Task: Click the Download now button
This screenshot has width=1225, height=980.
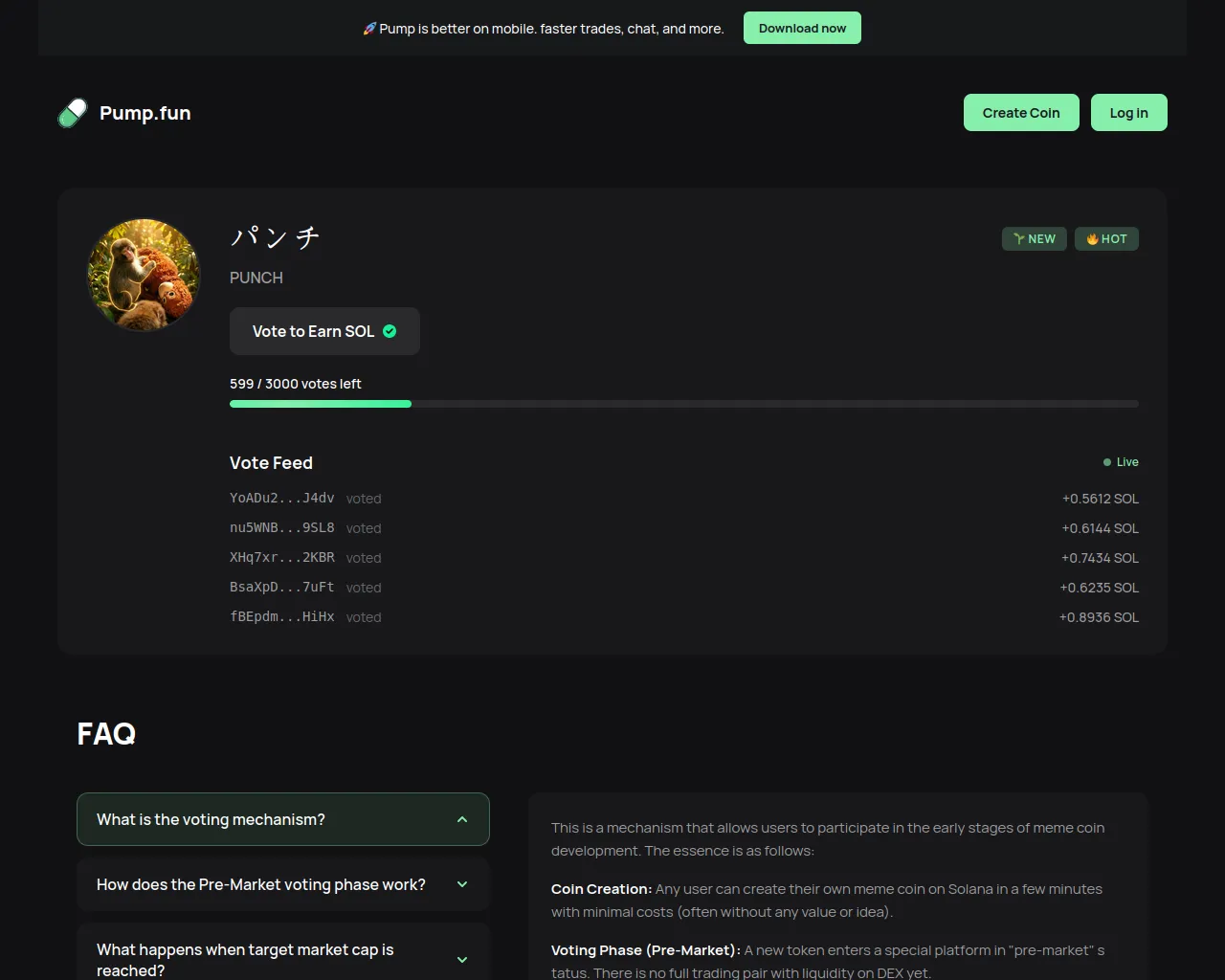Action: (x=802, y=28)
